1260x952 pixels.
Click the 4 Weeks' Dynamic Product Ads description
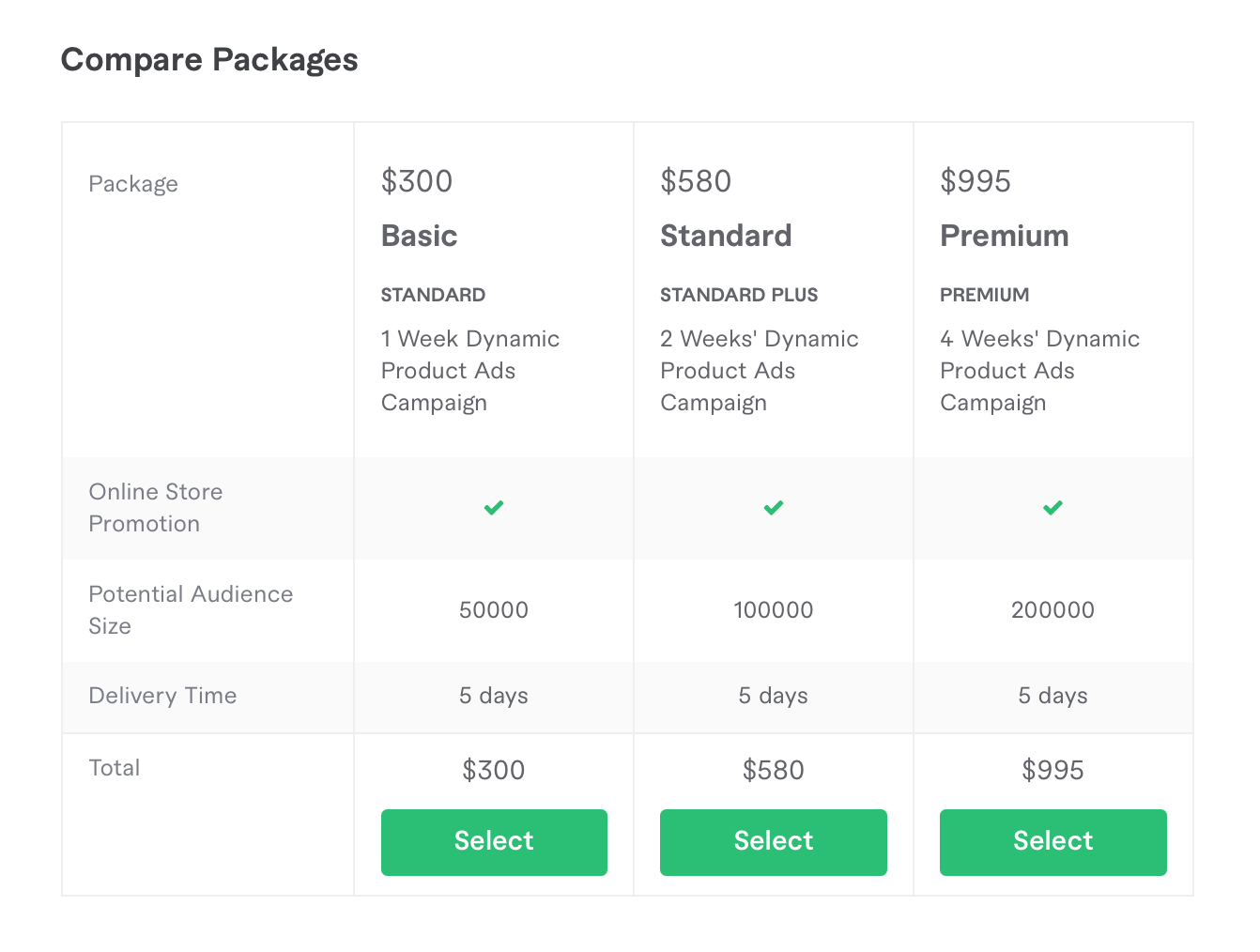[1039, 371]
